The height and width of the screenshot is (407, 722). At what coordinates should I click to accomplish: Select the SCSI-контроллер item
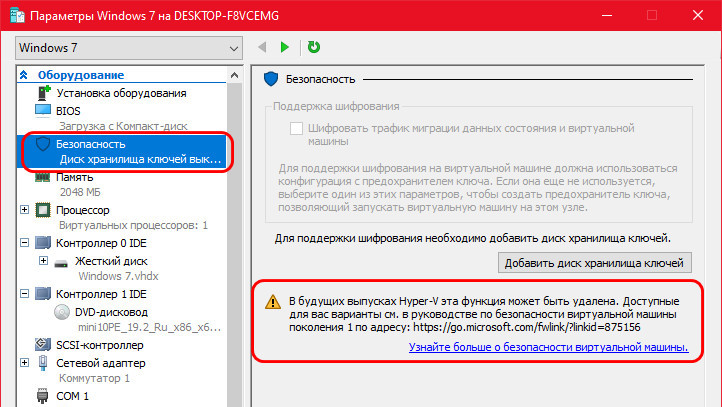click(x=100, y=345)
